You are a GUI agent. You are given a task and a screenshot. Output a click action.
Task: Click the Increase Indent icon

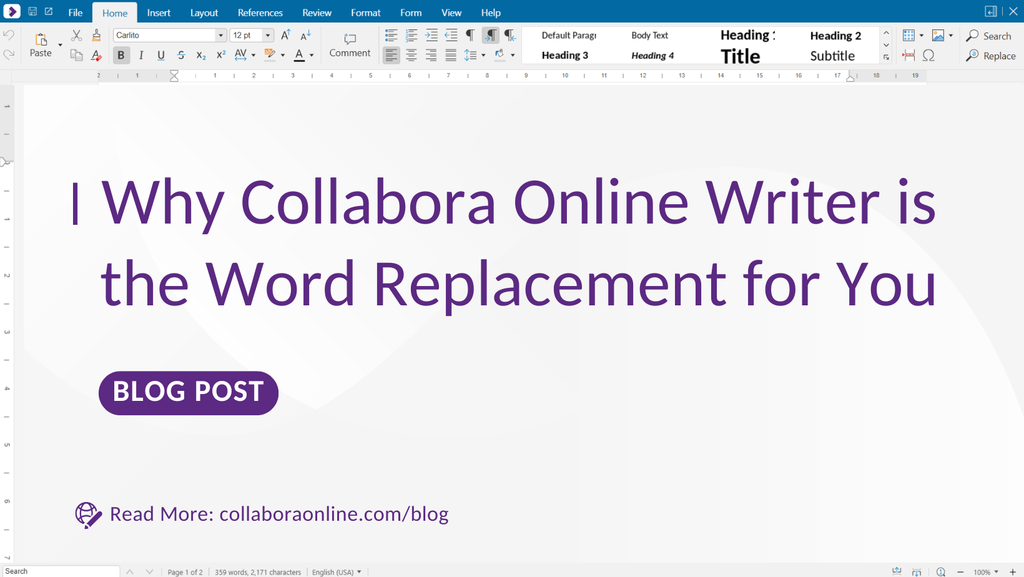click(x=431, y=35)
